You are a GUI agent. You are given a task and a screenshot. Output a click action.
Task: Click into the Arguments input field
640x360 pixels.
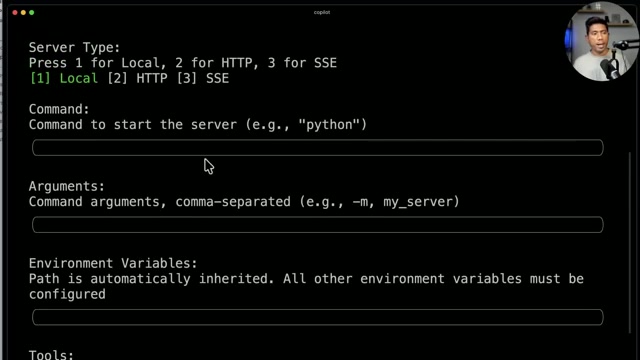[318, 224]
